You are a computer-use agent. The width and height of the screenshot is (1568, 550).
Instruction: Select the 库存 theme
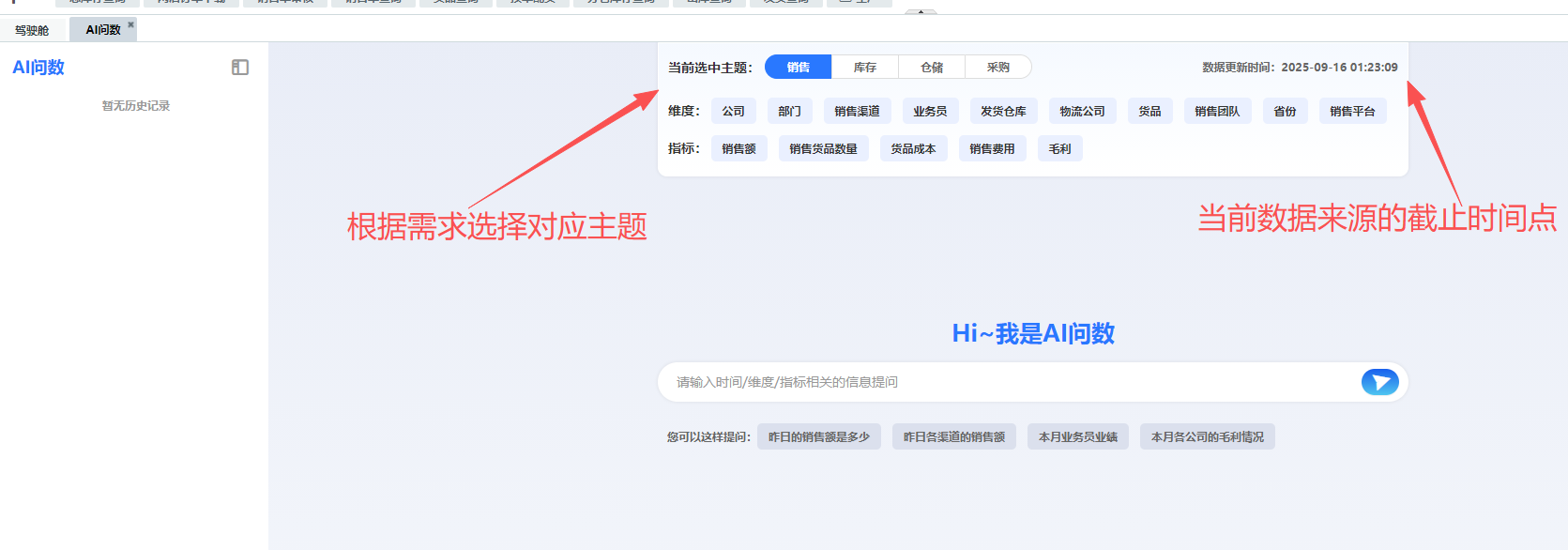tap(864, 68)
